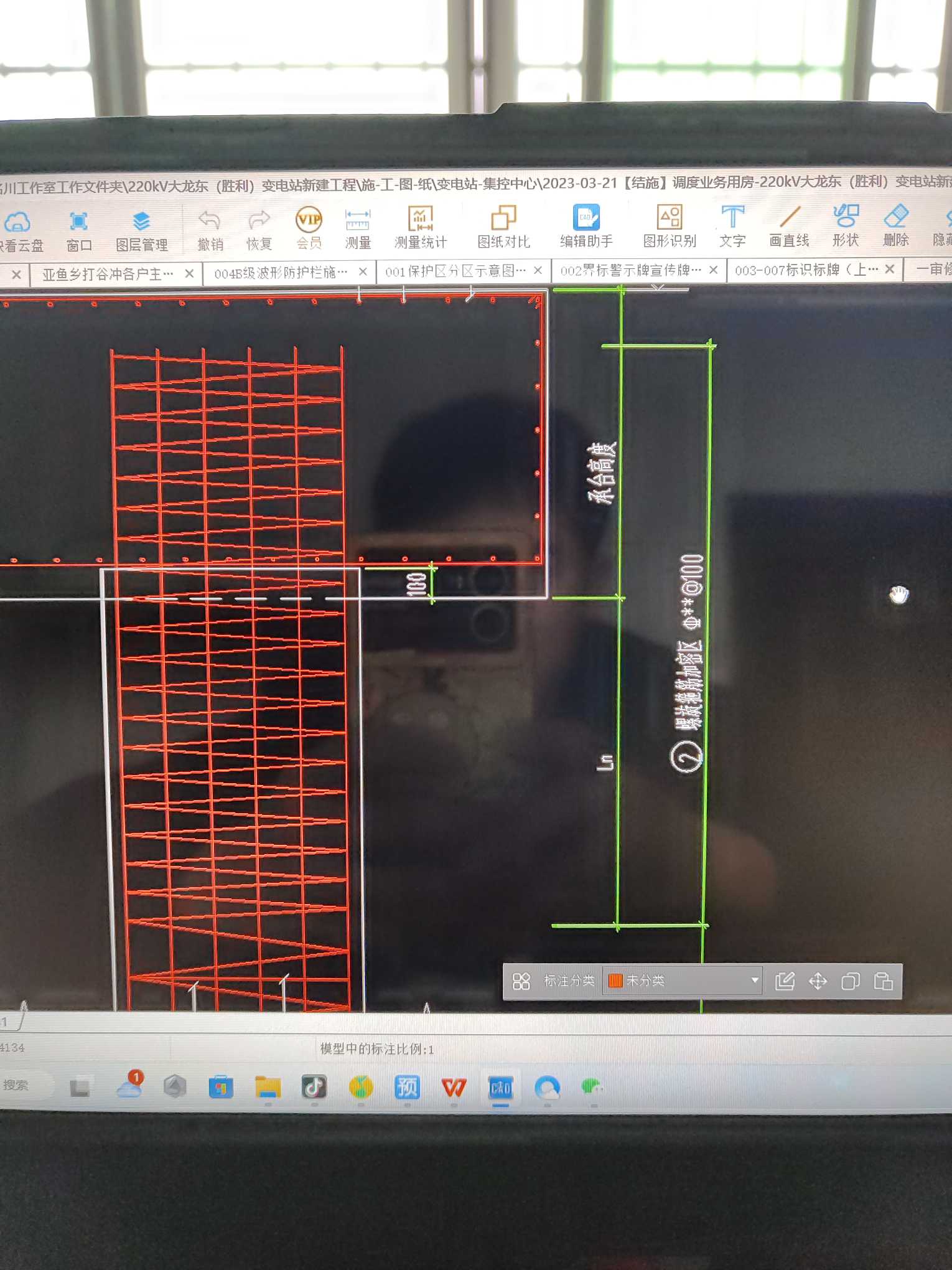Viewport: 952px width, 1270px height.
Task: Open 图层管理 layer manager
Action: (142, 232)
